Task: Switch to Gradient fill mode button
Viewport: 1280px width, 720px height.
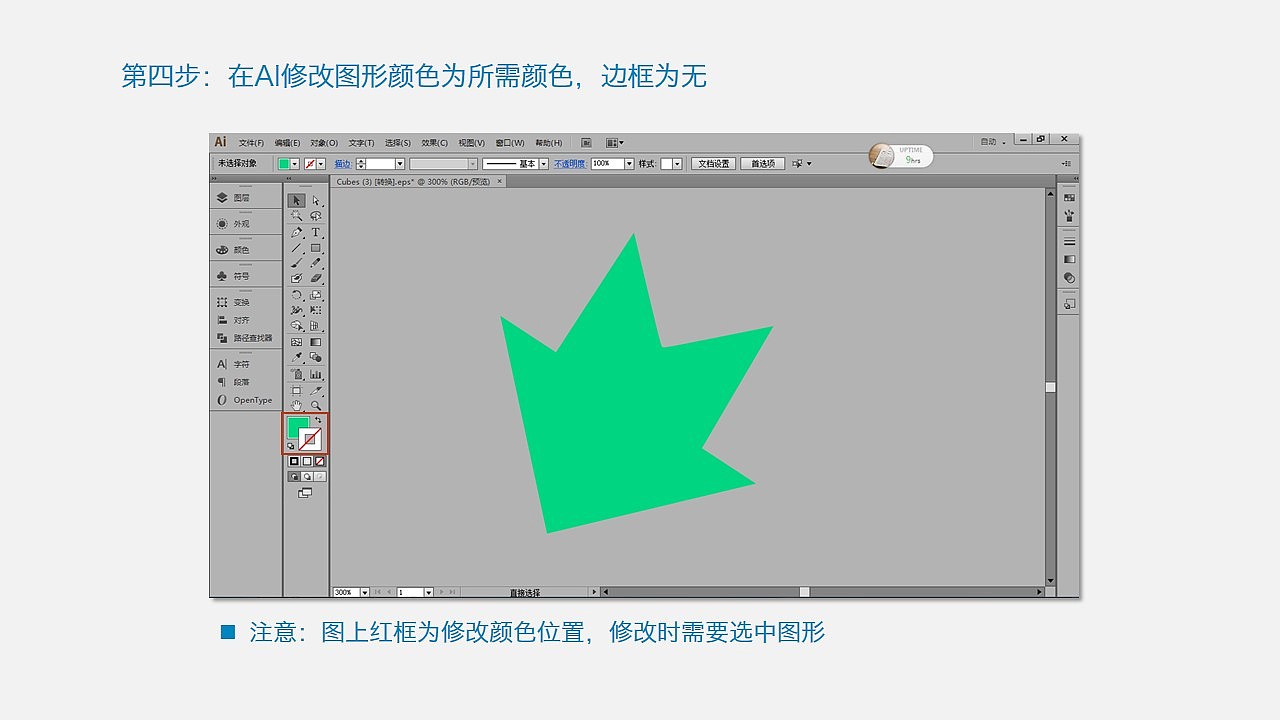Action: (x=307, y=461)
